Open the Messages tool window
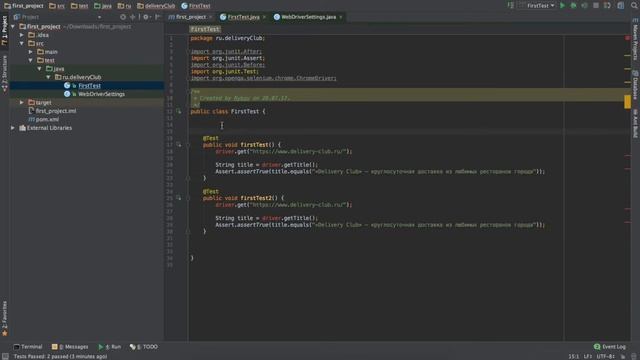The height and width of the screenshot is (360, 640). pos(70,347)
